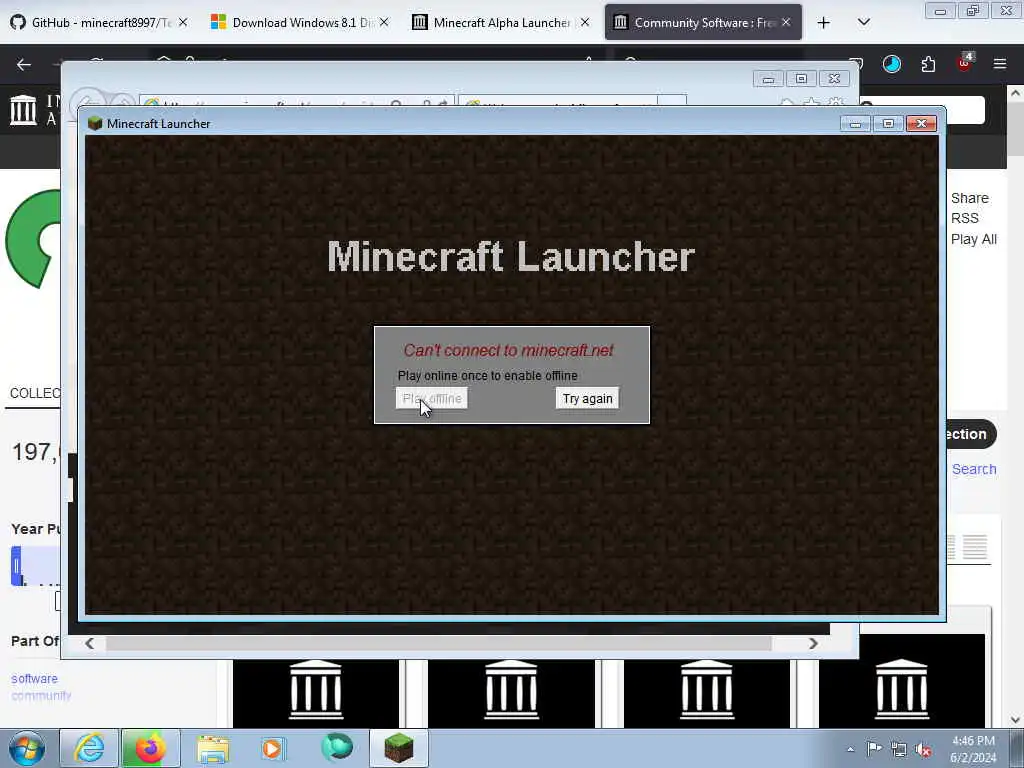This screenshot has width=1024, height=768.
Task: Open the third archive item thumbnail
Action: click(x=707, y=691)
